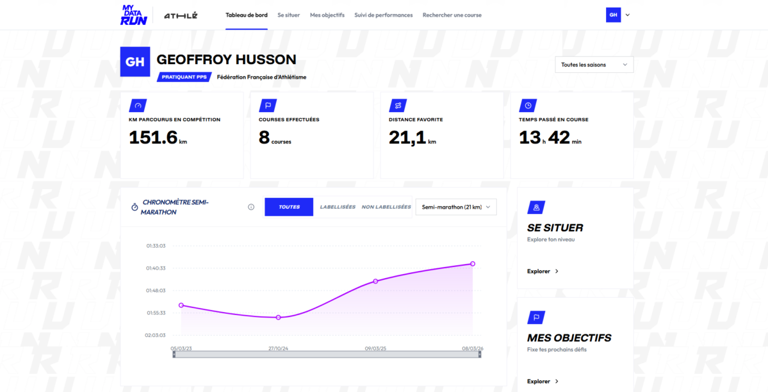Open the My Data Run logo
The image size is (768, 392).
pos(134,15)
